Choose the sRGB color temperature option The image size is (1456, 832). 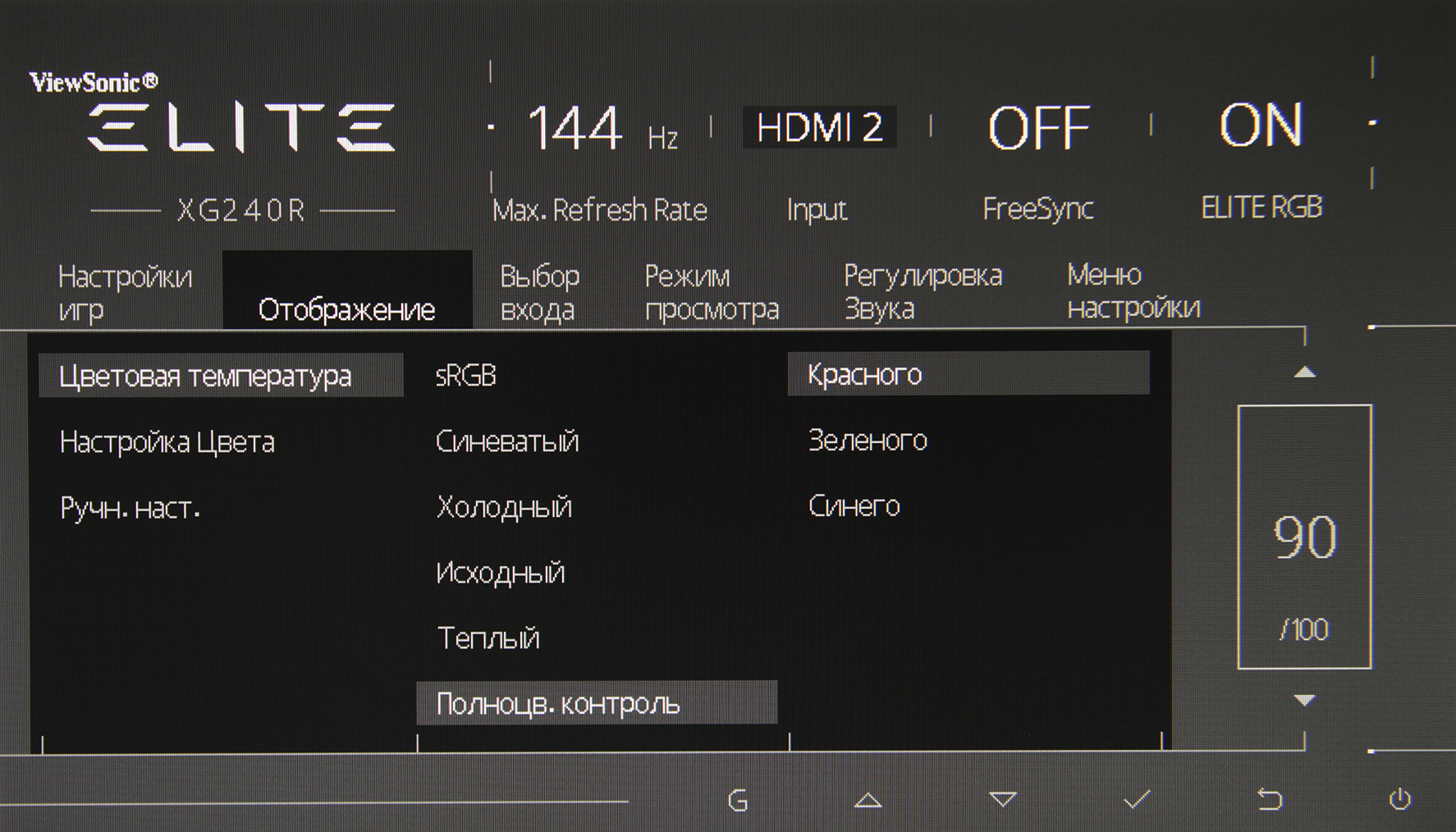pos(466,375)
